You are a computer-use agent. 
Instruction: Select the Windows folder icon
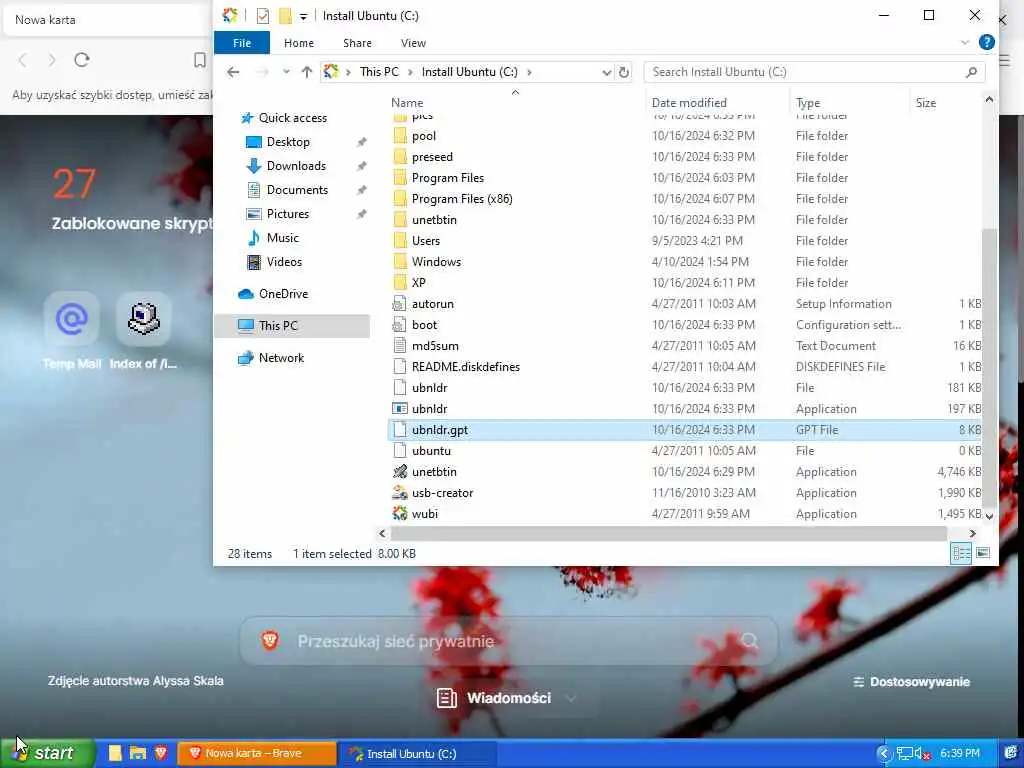click(400, 262)
